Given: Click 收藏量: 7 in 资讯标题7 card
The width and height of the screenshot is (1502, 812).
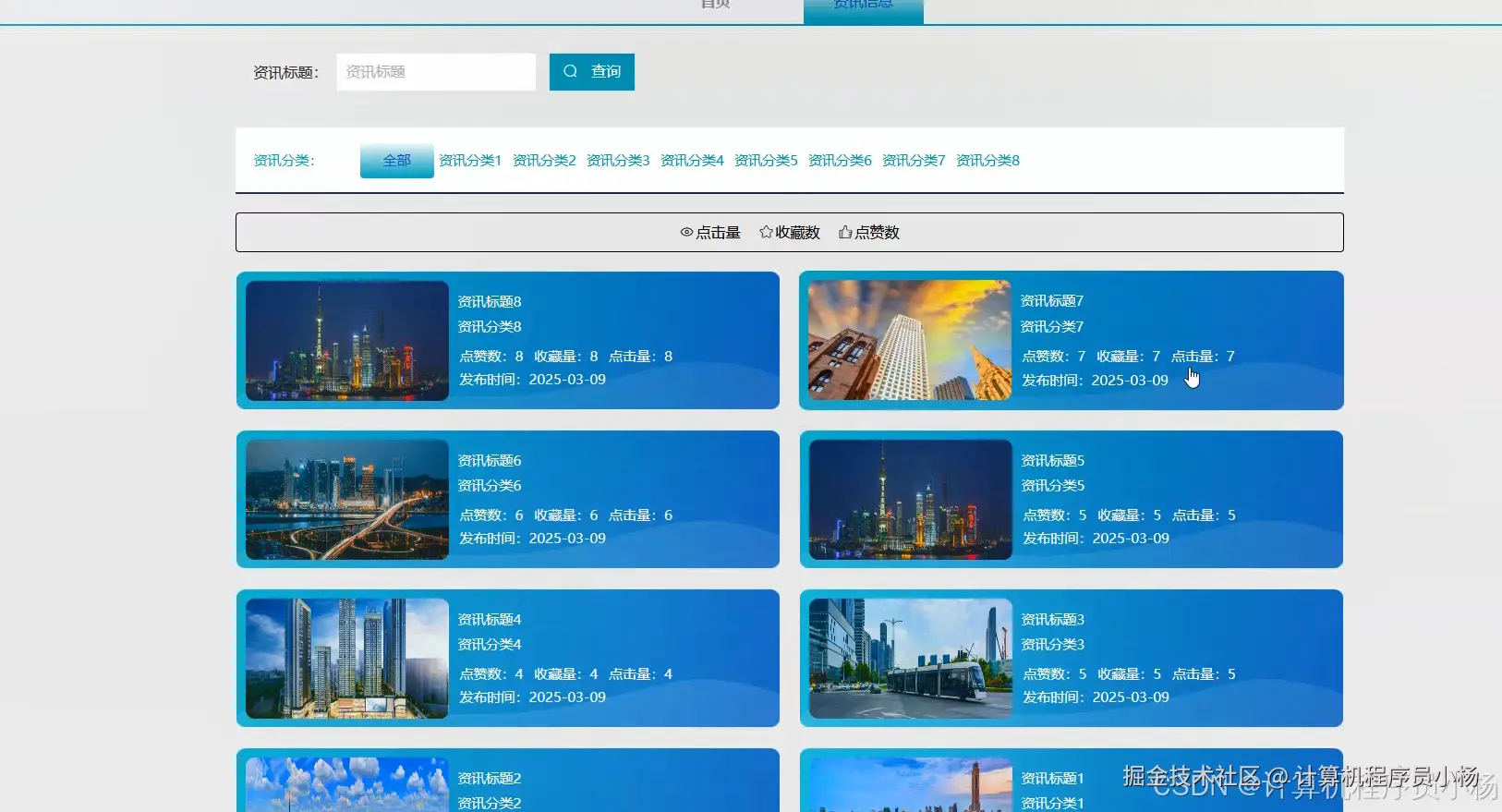Looking at the screenshot, I should (x=1129, y=357).
